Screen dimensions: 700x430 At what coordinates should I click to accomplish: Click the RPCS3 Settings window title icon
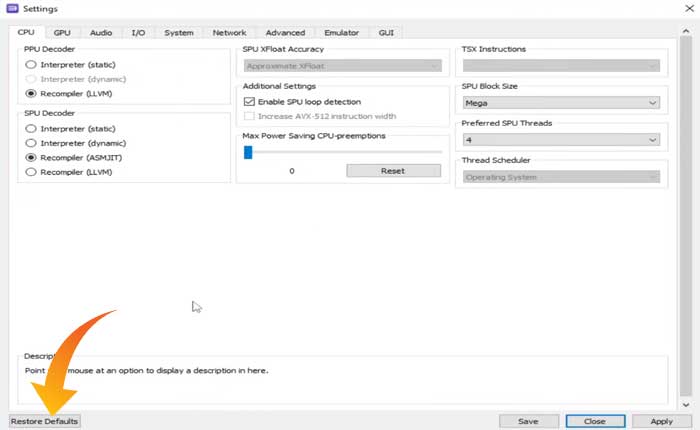point(12,8)
